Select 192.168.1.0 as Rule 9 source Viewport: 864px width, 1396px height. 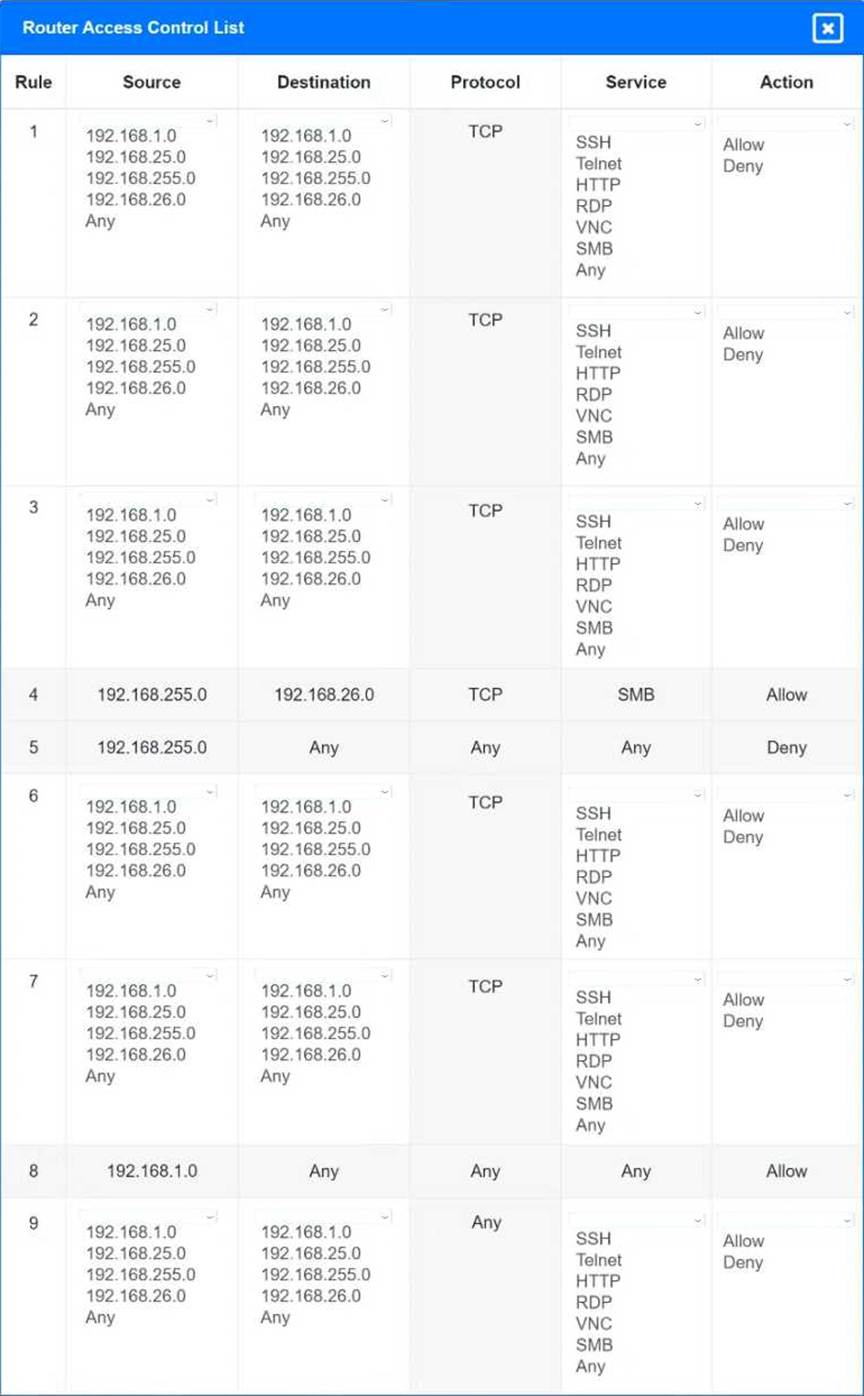pos(131,1232)
